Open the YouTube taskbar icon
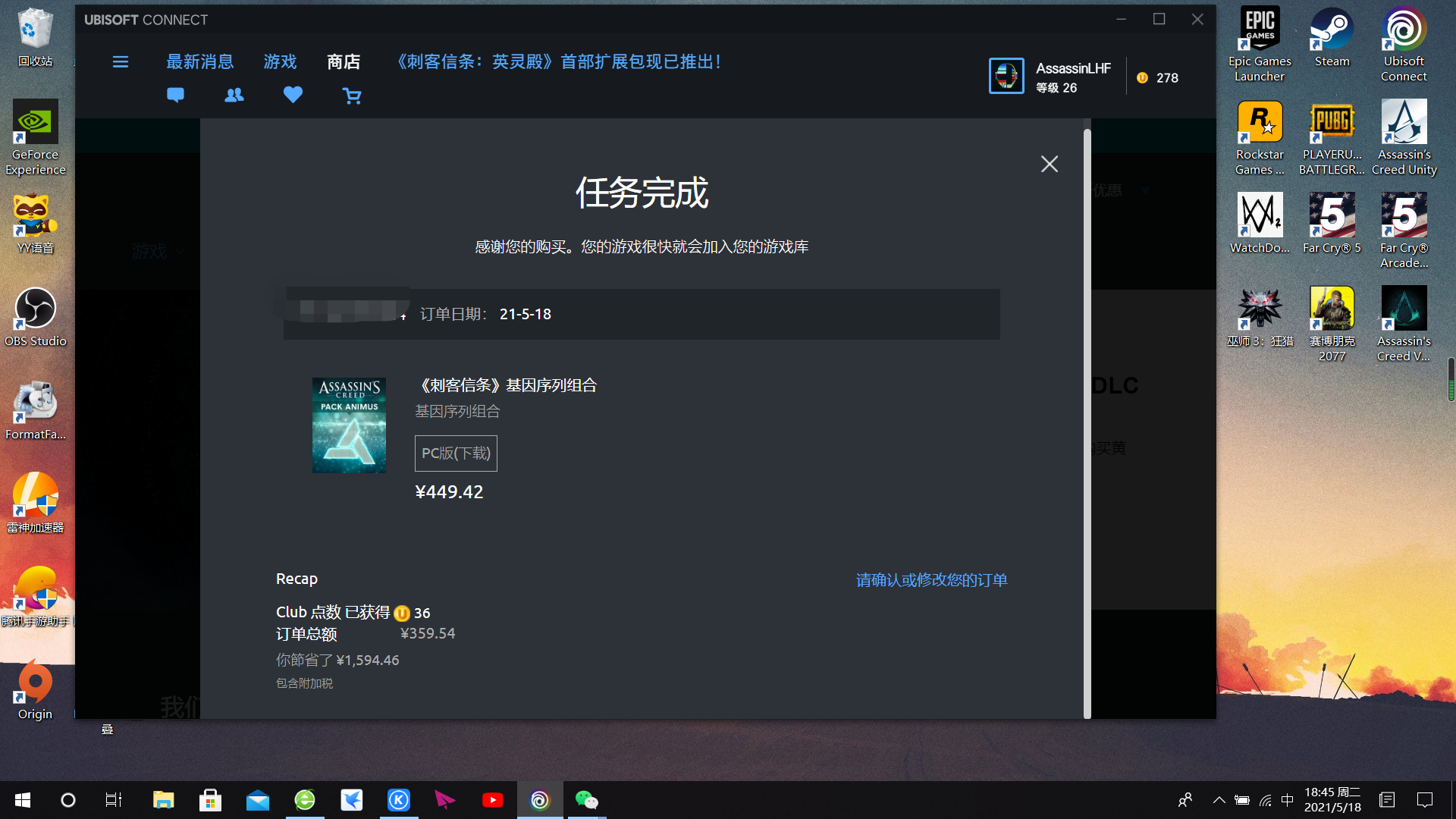The width and height of the screenshot is (1456, 819). point(492,800)
